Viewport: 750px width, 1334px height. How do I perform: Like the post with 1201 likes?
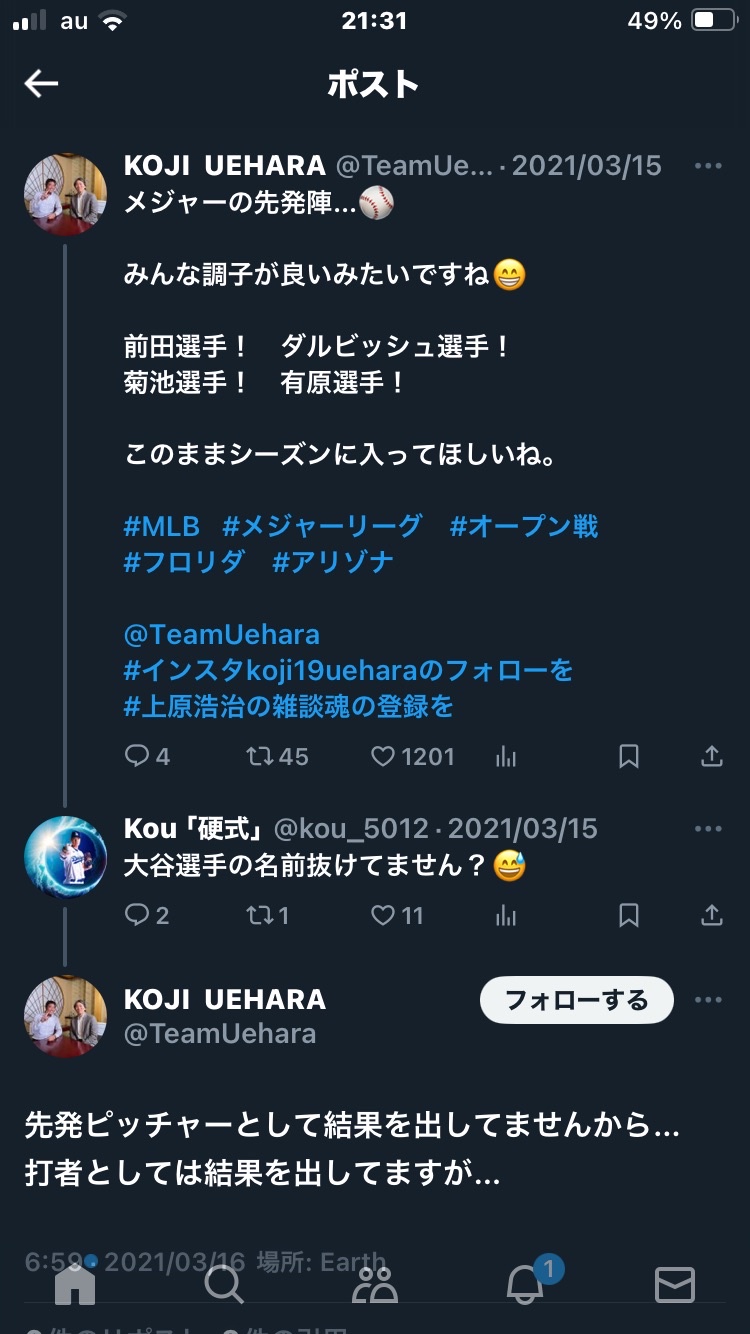tap(383, 757)
